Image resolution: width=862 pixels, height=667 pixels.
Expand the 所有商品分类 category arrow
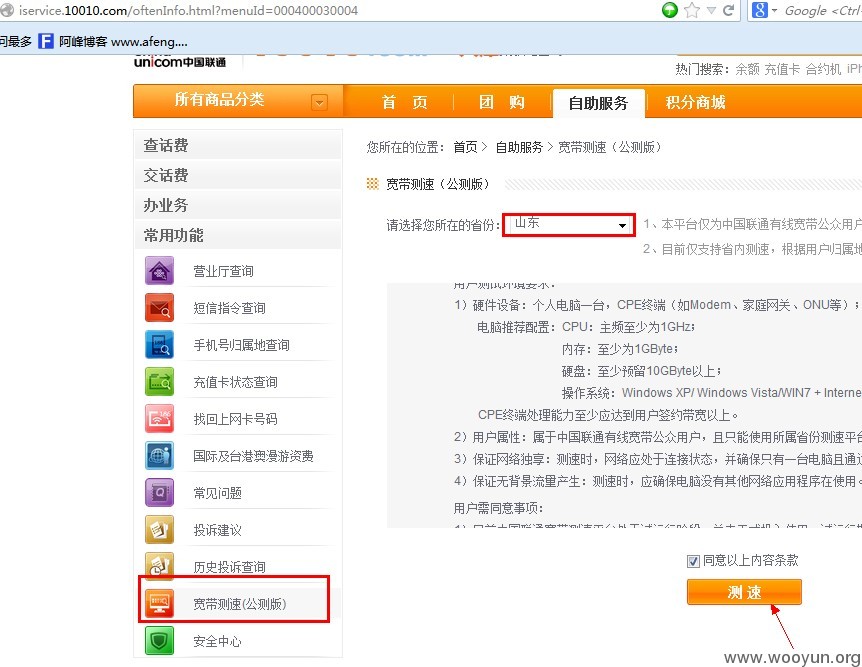[x=319, y=102]
